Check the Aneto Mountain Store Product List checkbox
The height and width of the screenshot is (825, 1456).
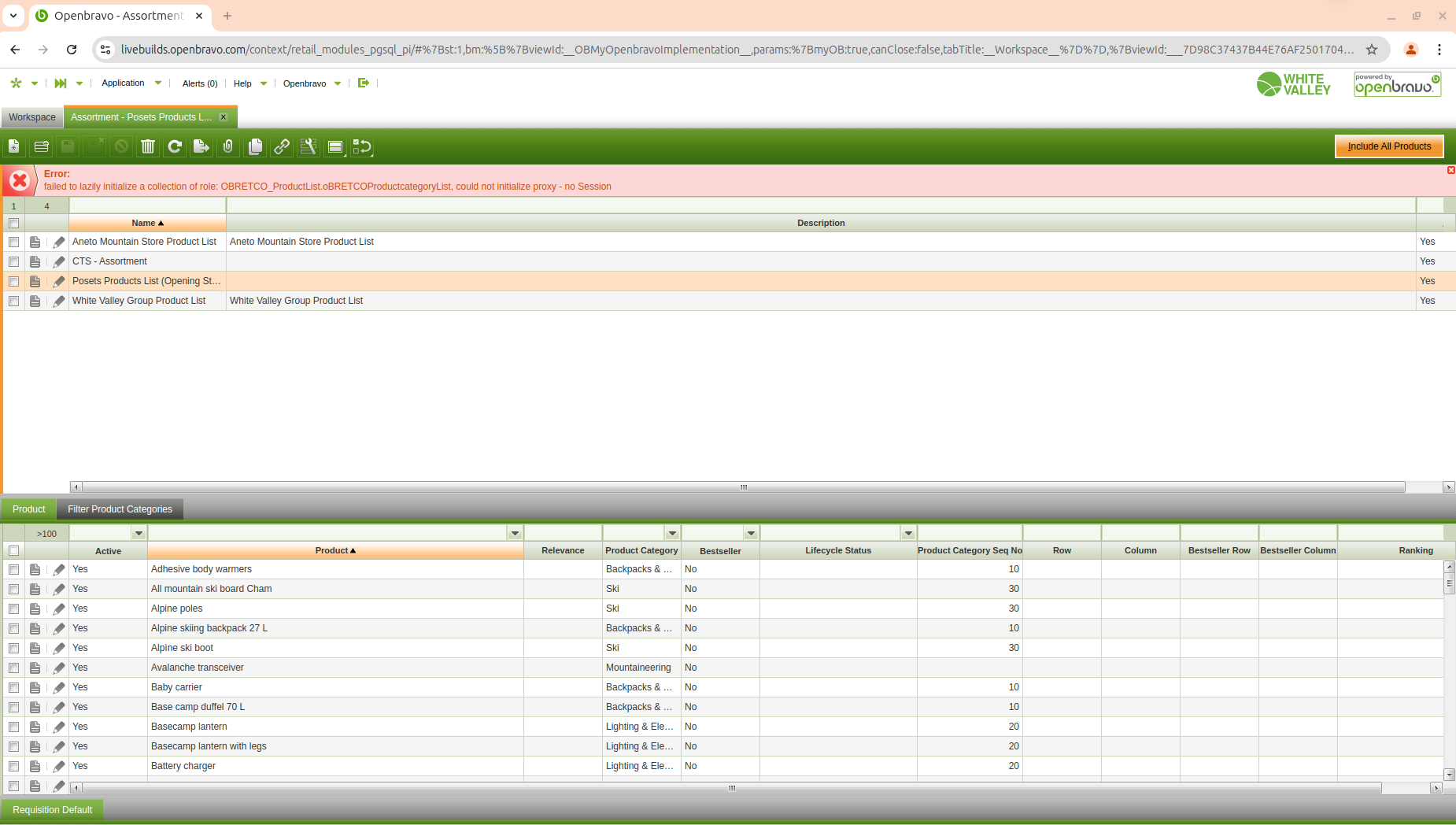click(x=14, y=242)
